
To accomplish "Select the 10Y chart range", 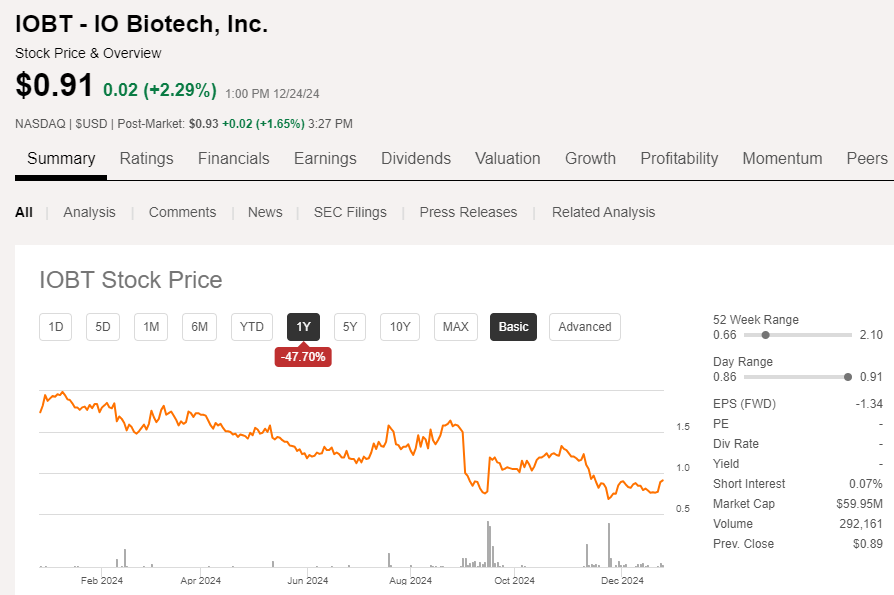I will 400,327.
